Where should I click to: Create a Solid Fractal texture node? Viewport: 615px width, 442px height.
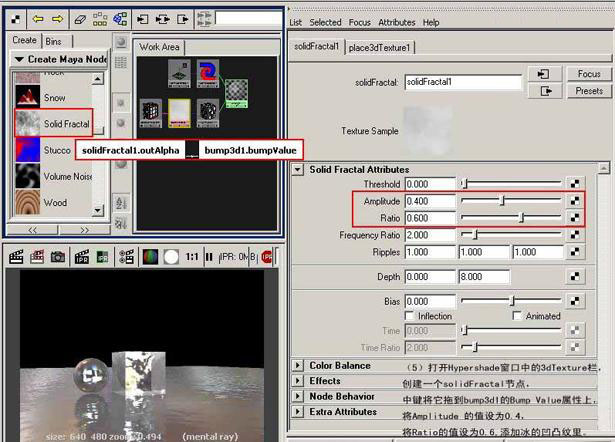pyautogui.click(x=53, y=124)
